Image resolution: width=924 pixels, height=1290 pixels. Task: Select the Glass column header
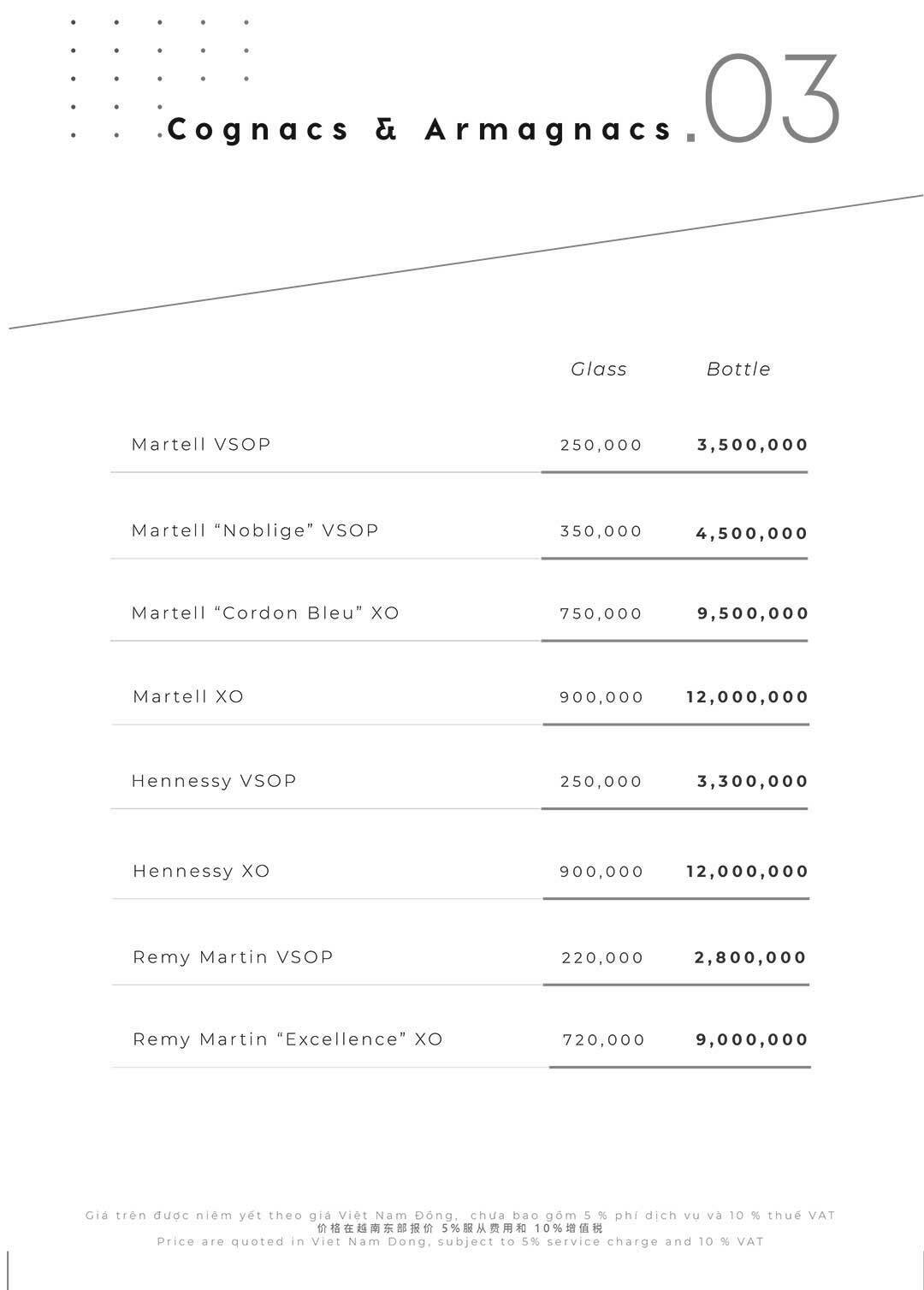(x=599, y=370)
